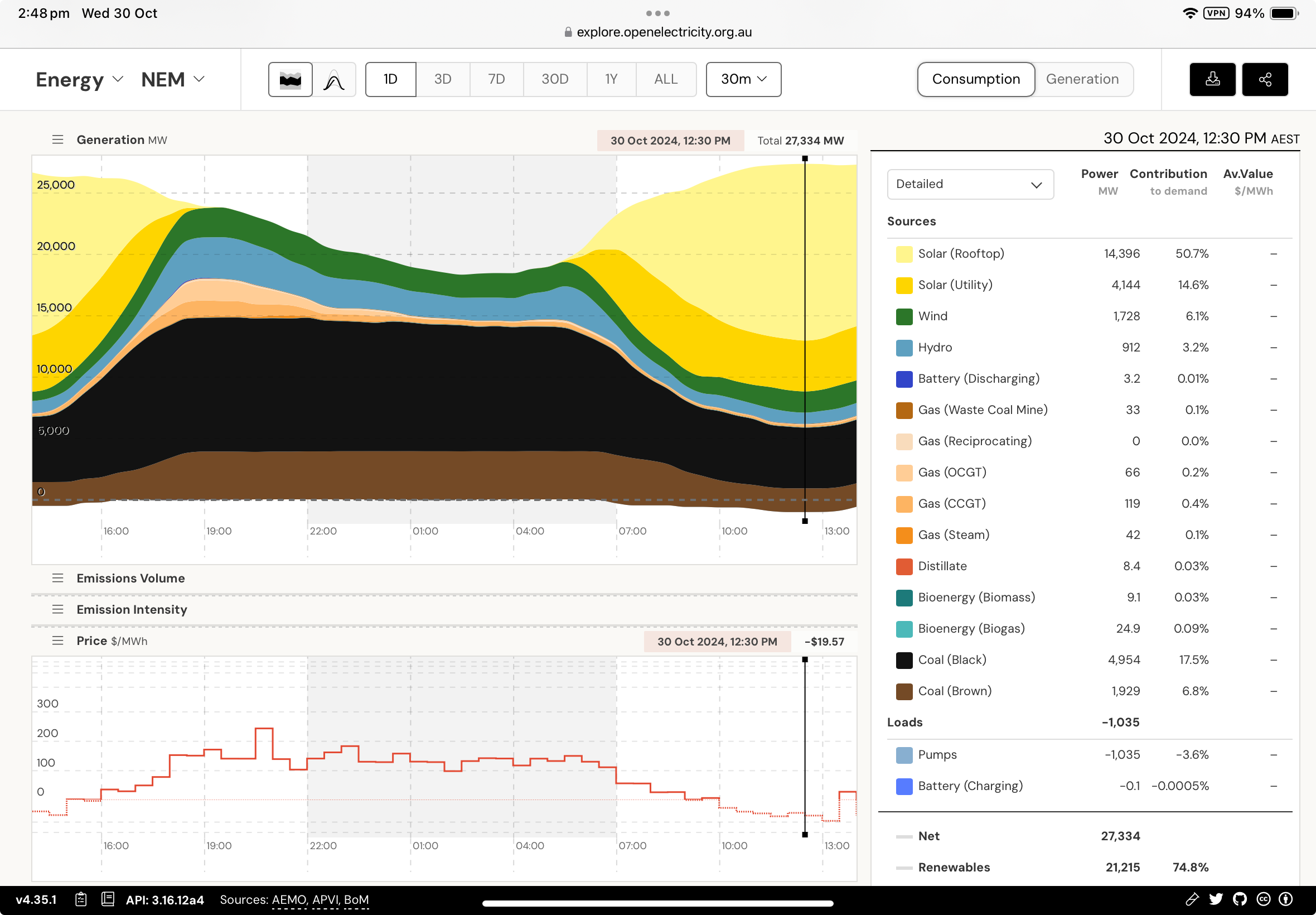Open the NEM region dropdown
The height and width of the screenshot is (915, 1316).
[172, 79]
